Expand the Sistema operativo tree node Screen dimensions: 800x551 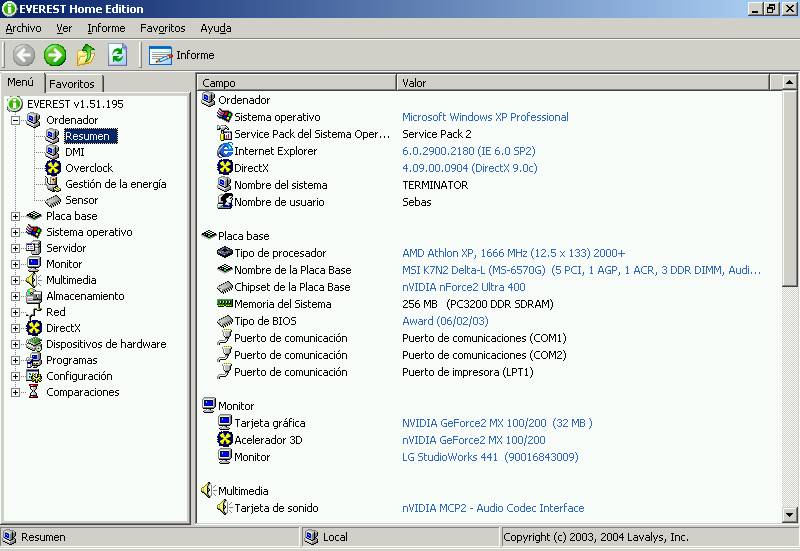(x=15, y=232)
